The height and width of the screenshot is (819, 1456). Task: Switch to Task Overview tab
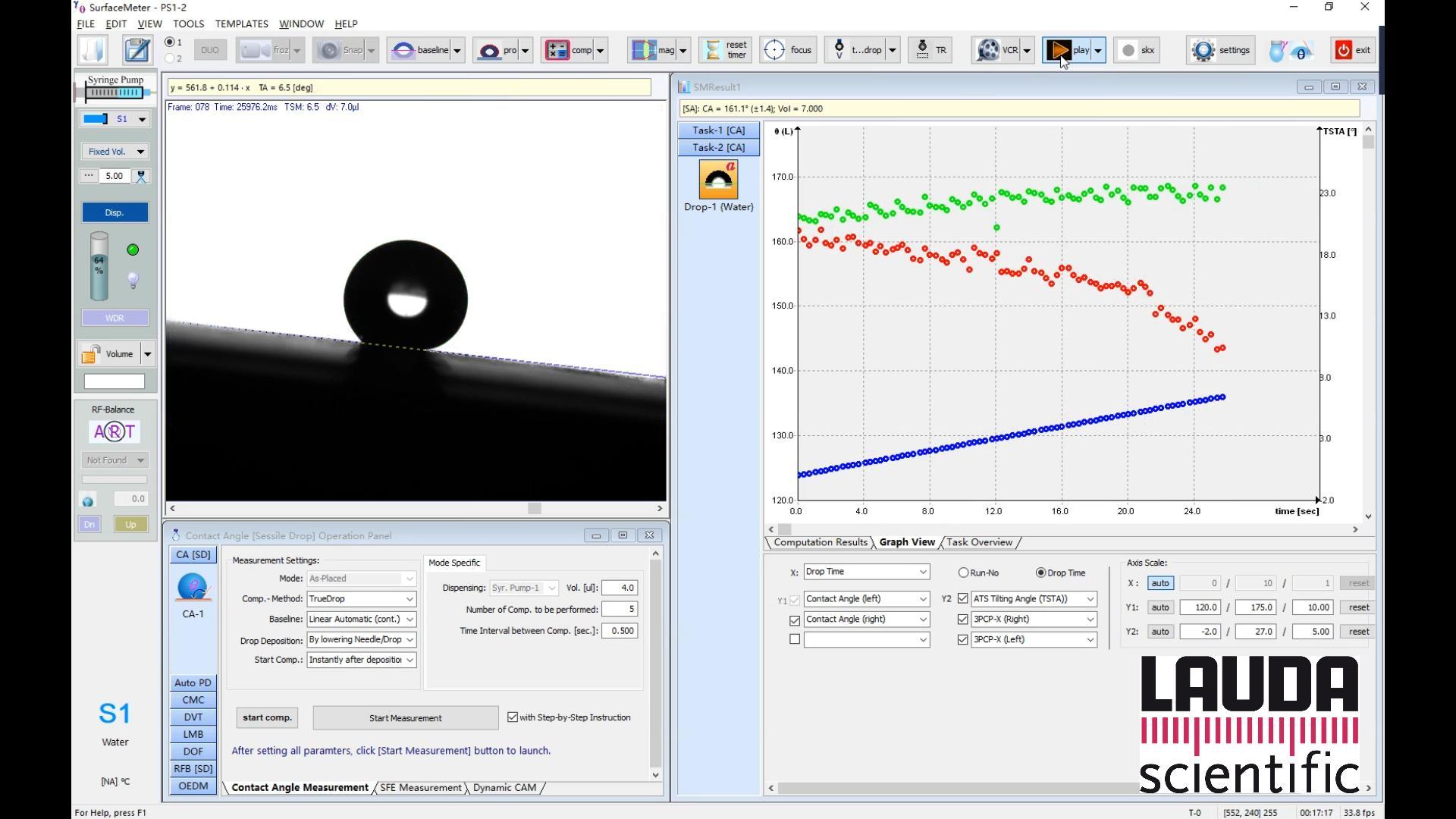point(979,542)
